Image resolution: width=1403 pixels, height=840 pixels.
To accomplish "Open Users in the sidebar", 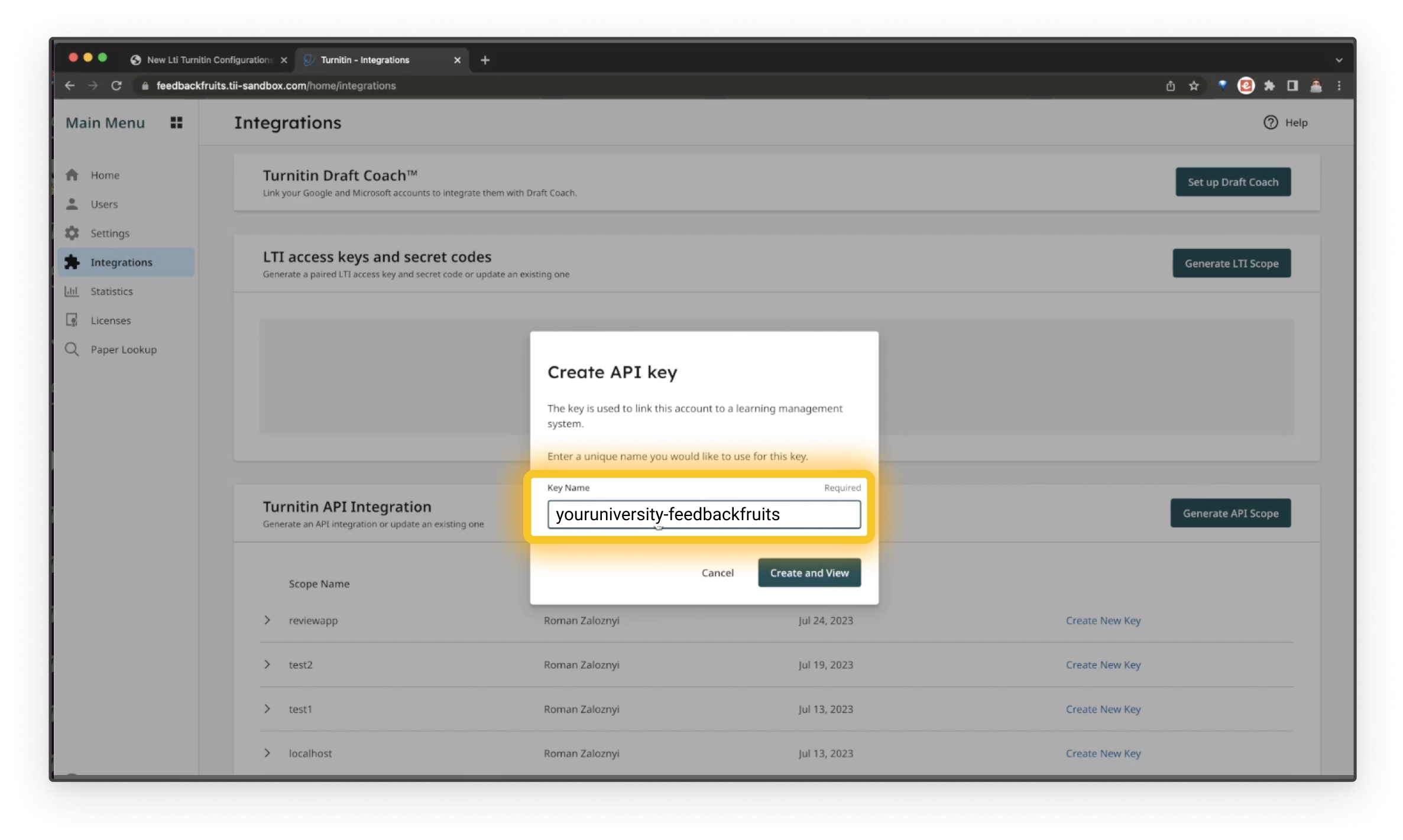I will (x=127, y=204).
